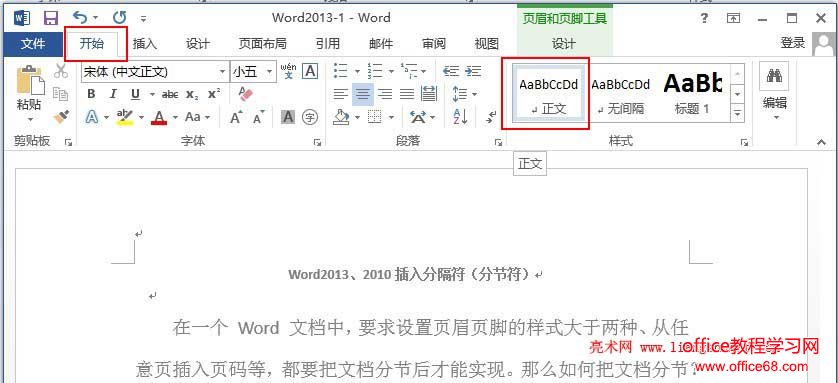The height and width of the screenshot is (383, 838).
Task: Open the 段落 dialog launcher
Action: pyautogui.click(x=498, y=142)
